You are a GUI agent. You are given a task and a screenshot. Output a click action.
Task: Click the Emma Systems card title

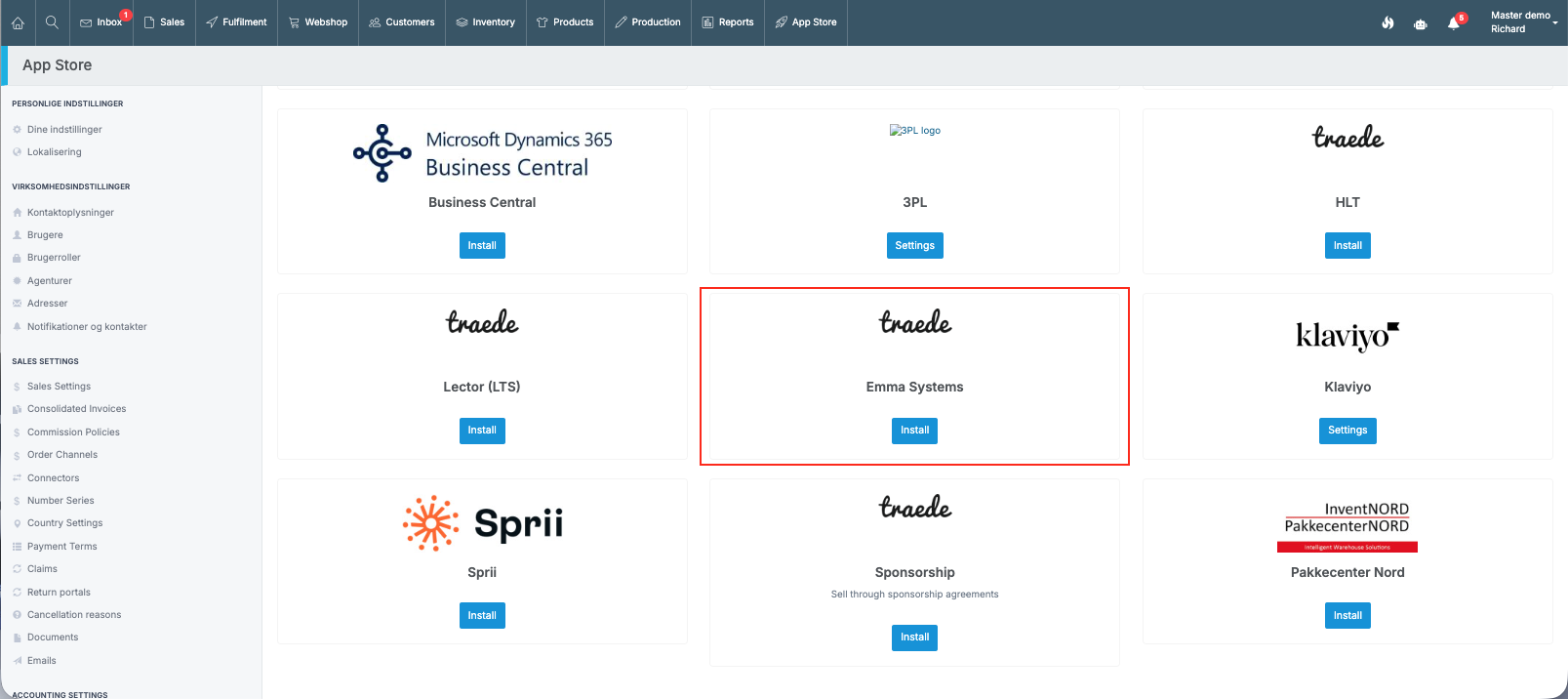(x=915, y=388)
